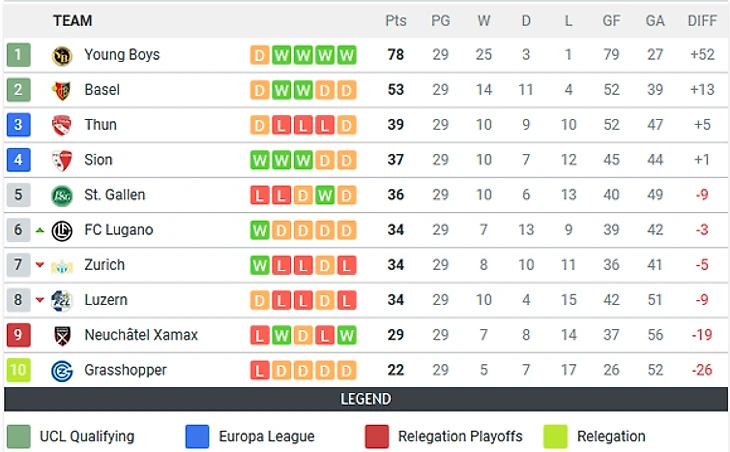Sort standings by DIFF column header

702,20
